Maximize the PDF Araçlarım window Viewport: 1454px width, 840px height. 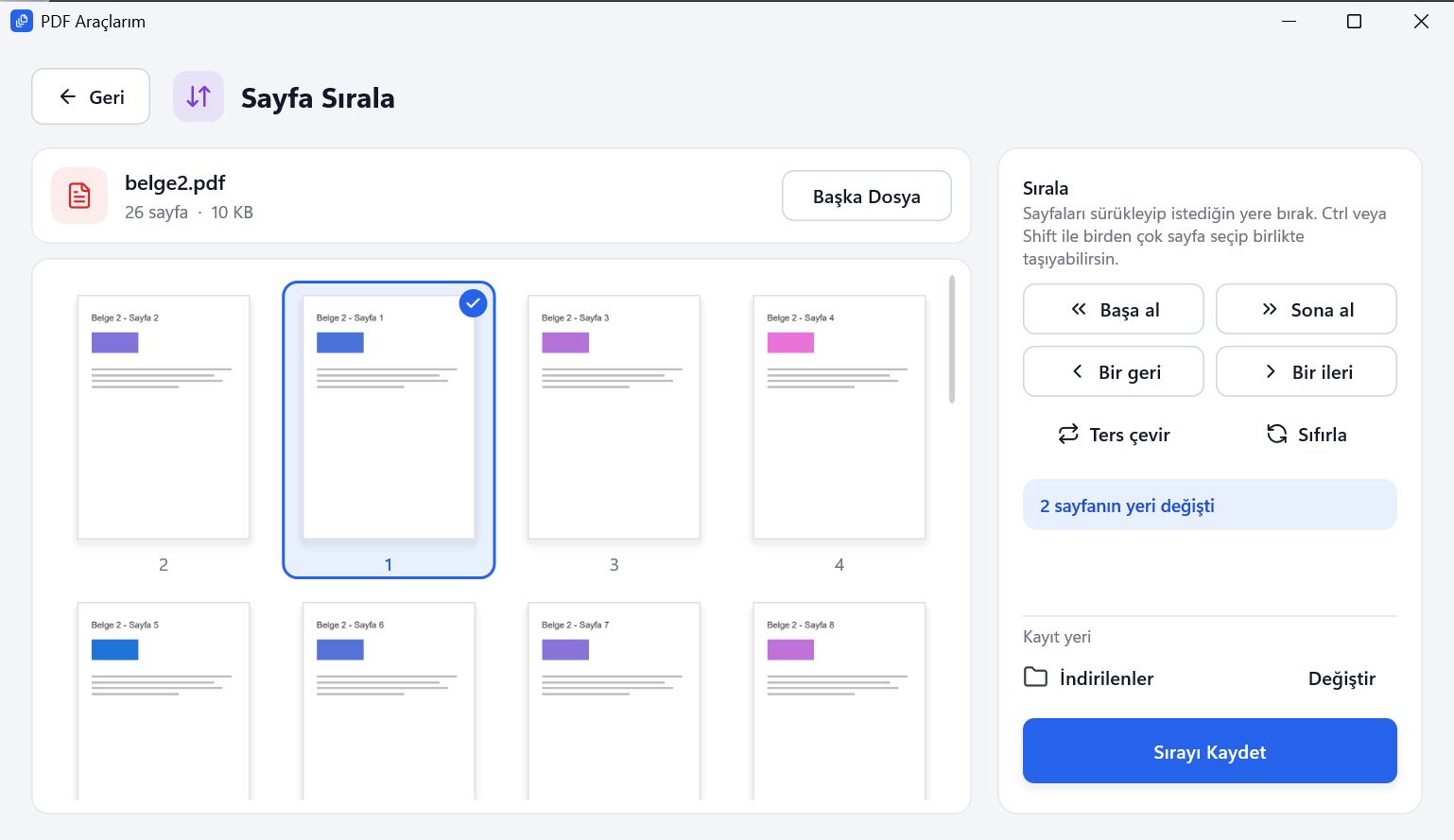(1354, 21)
